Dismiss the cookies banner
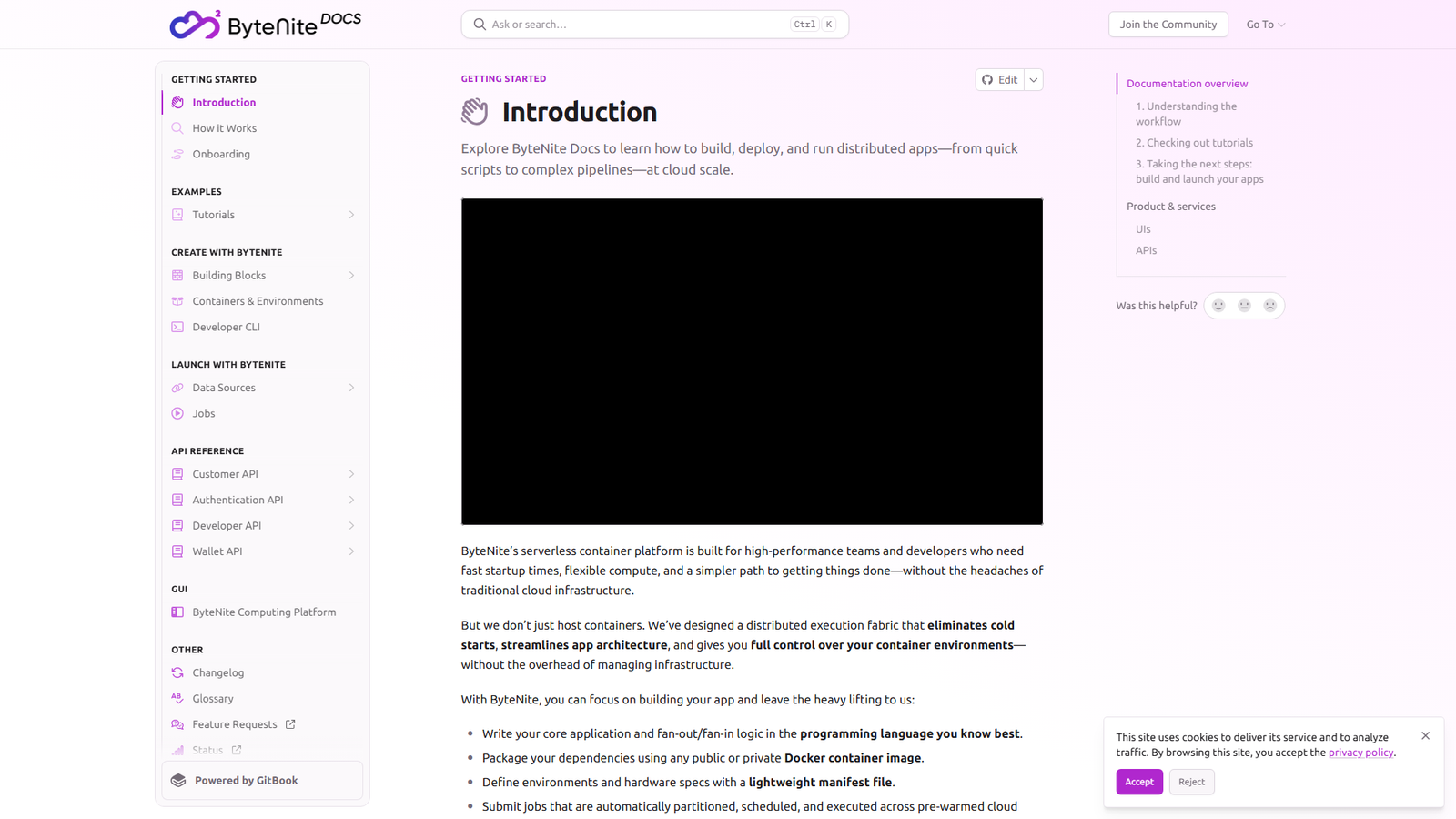1456x819 pixels. (x=1425, y=735)
